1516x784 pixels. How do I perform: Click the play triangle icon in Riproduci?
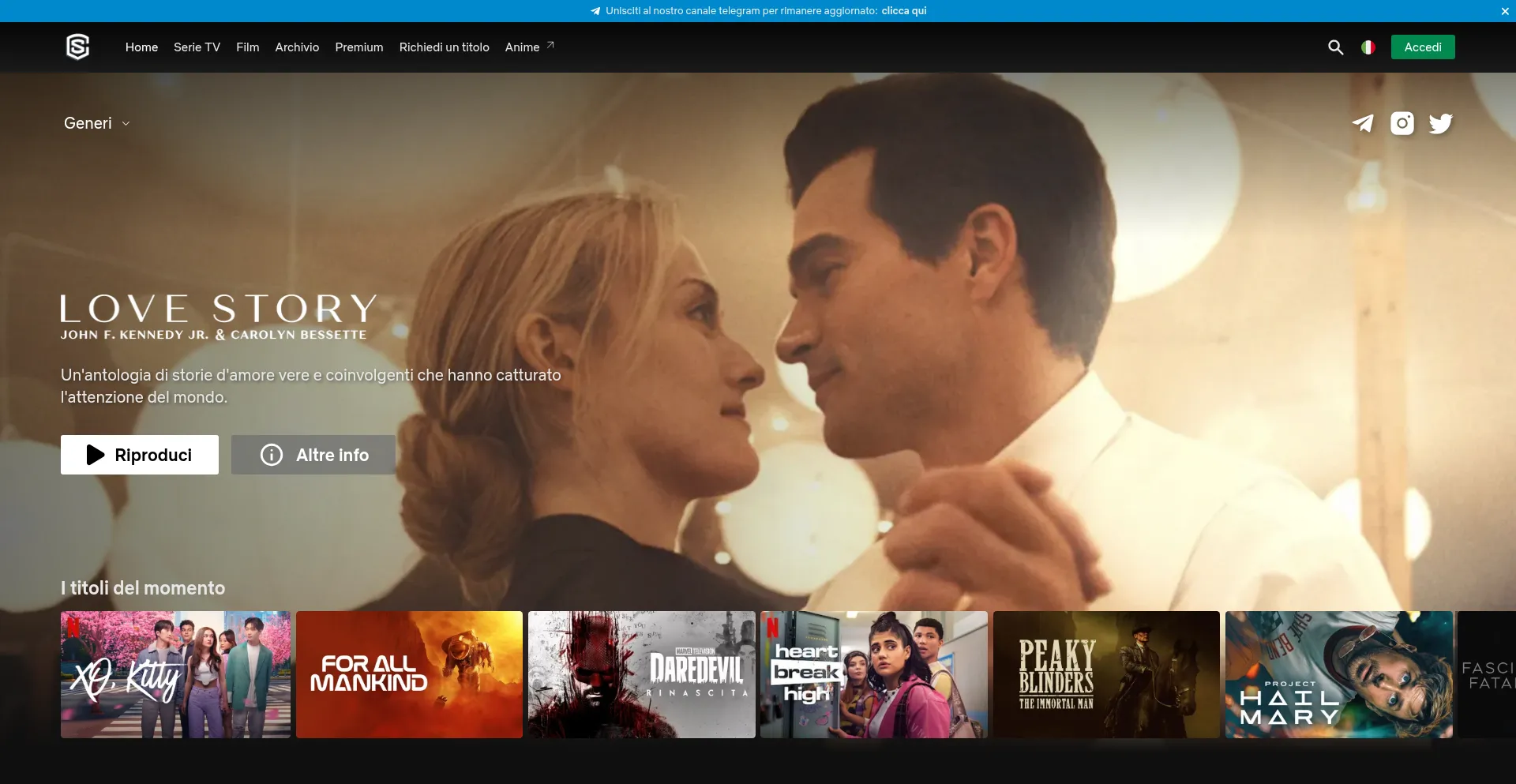point(96,455)
